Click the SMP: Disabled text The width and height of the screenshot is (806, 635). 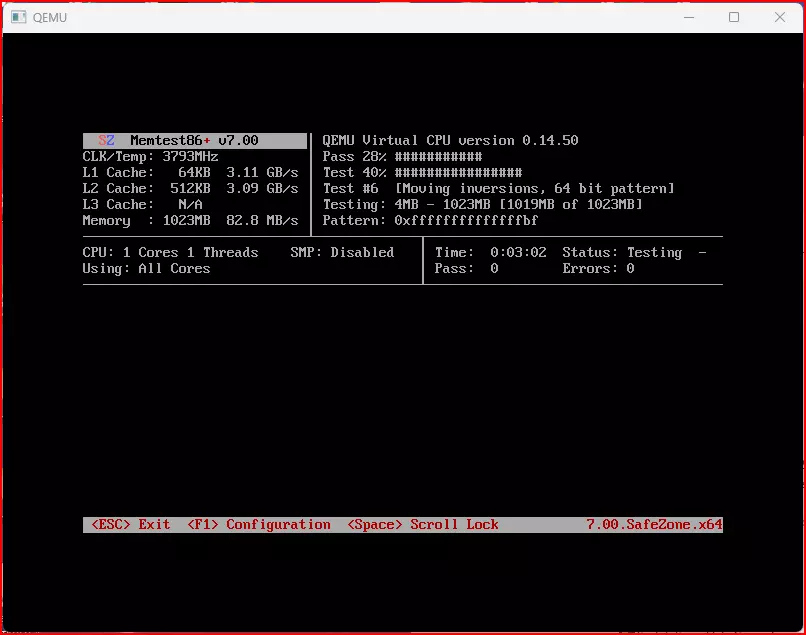pos(342,252)
